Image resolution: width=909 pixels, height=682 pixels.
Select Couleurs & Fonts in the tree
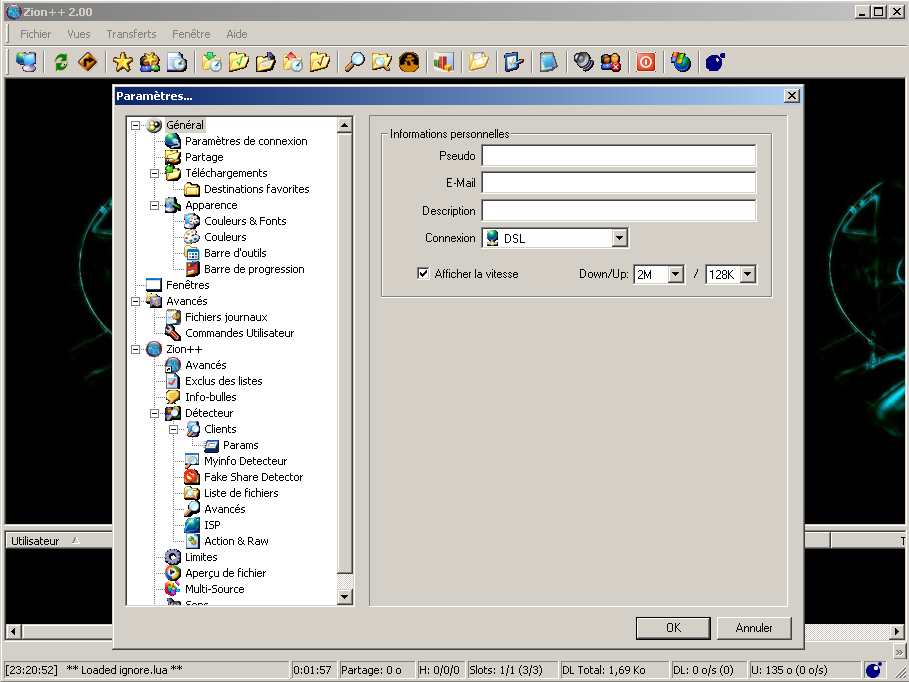[x=245, y=221]
